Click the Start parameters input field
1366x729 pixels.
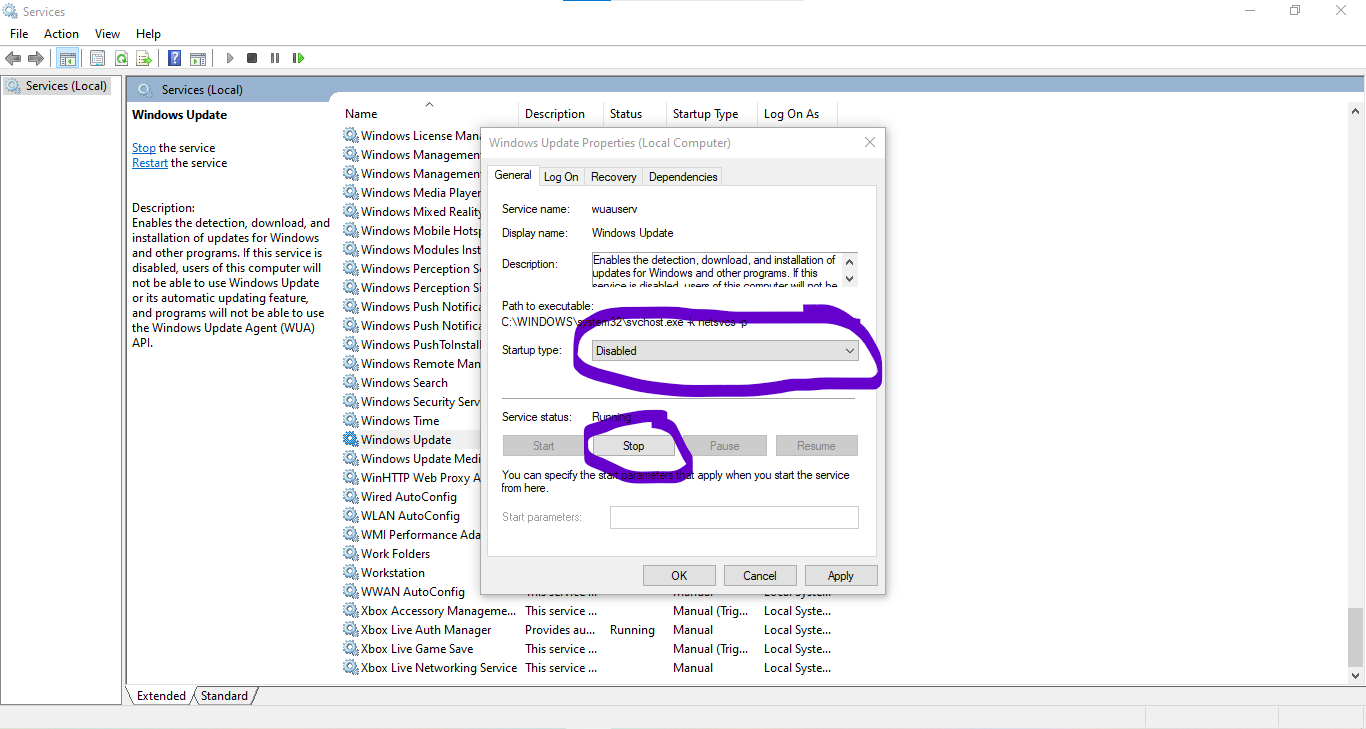click(x=734, y=517)
